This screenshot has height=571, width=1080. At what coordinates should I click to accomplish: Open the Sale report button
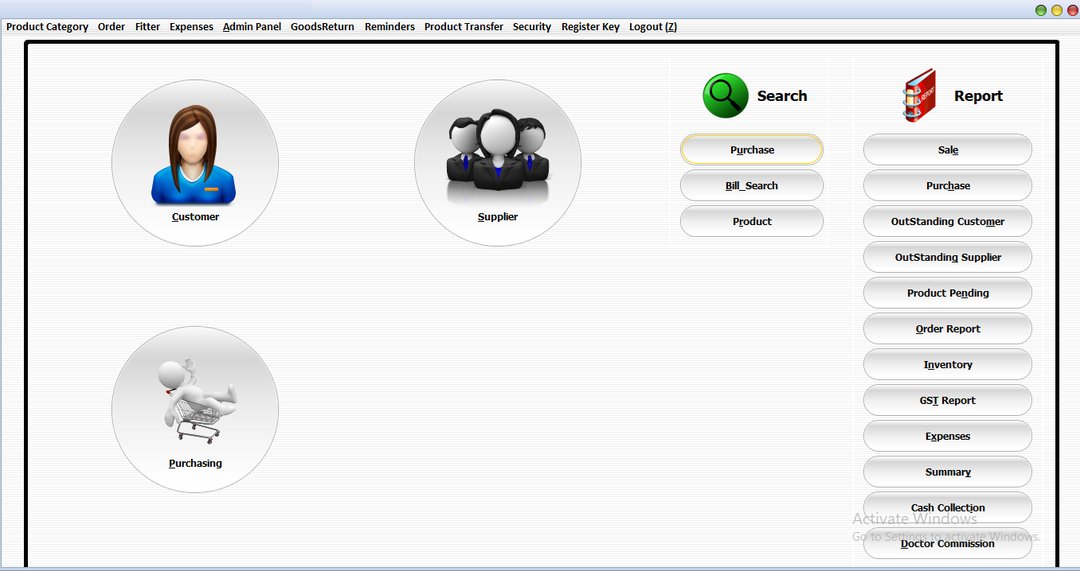click(947, 150)
